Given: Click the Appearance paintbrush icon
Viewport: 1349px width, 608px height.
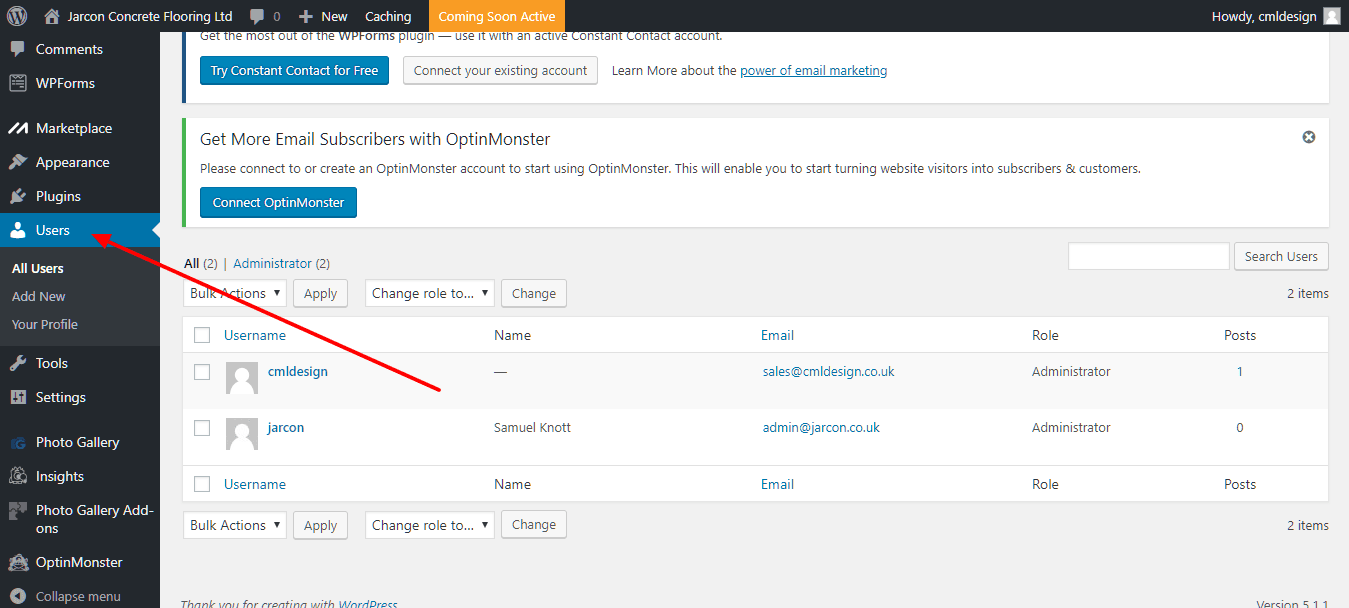Looking at the screenshot, I should (x=18, y=162).
